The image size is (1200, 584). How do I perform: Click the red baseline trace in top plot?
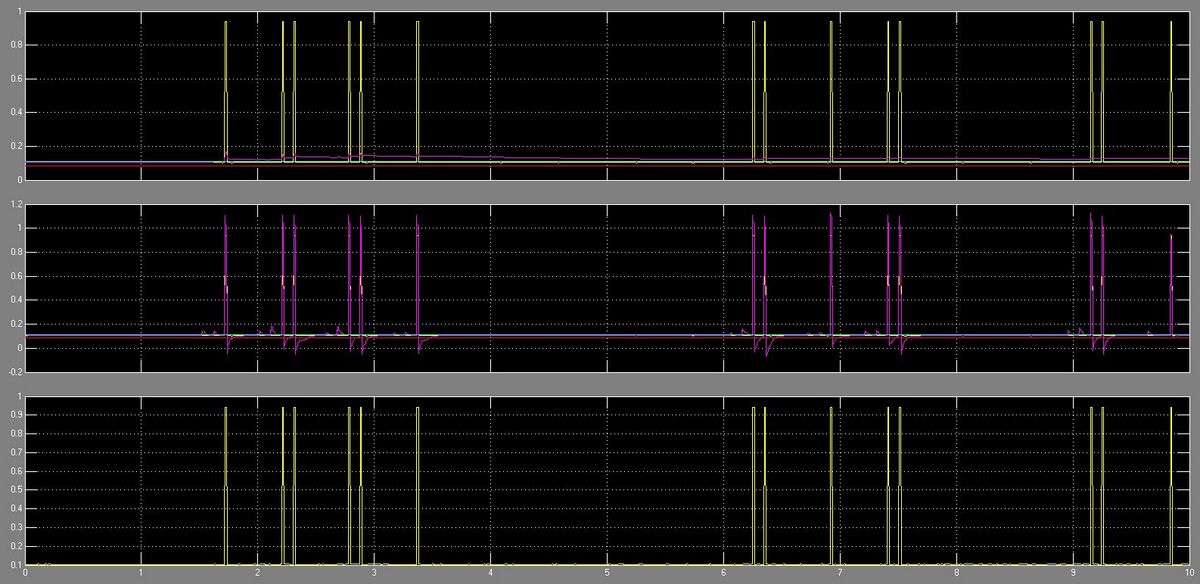coord(600,166)
